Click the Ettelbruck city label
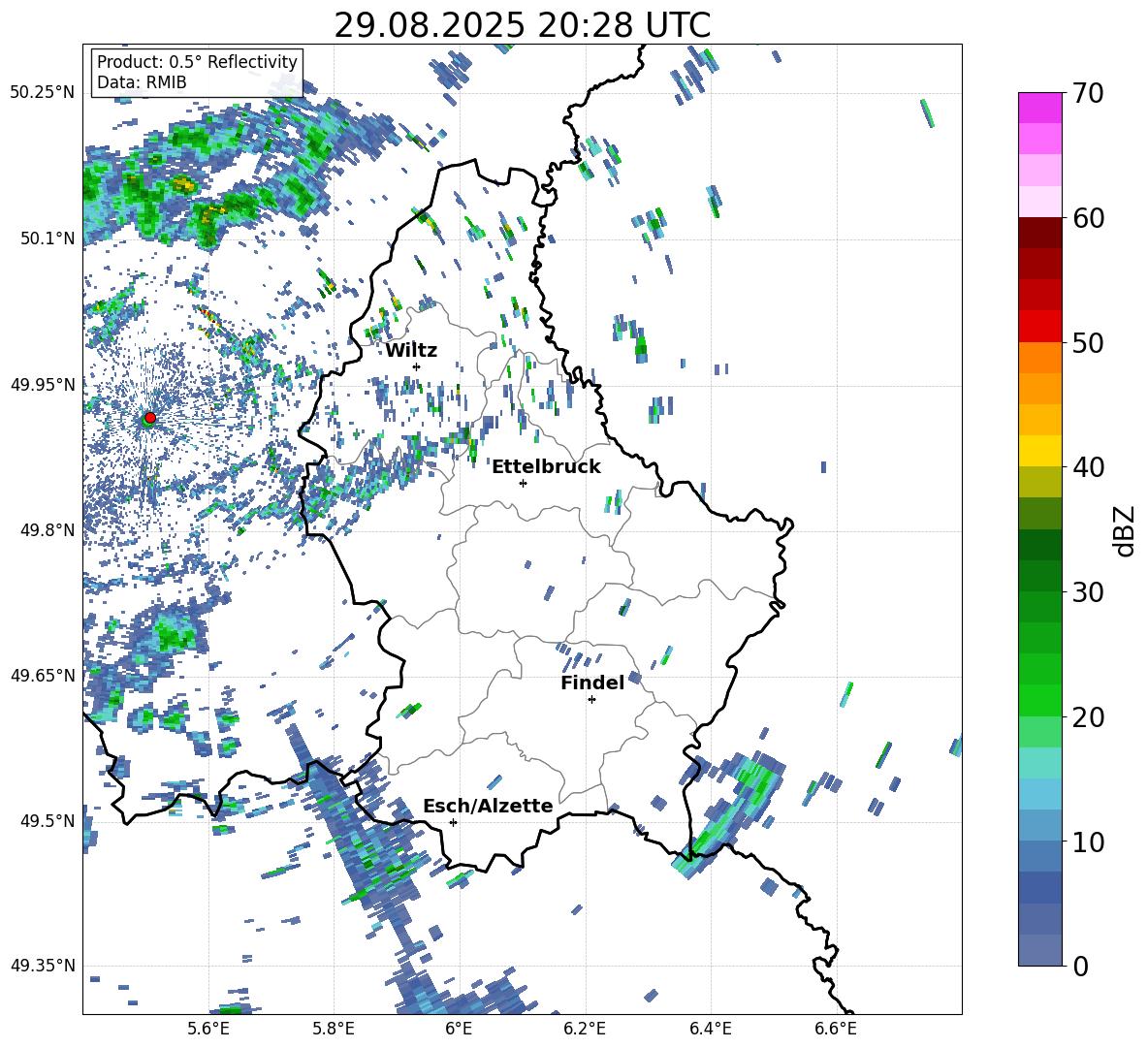The width and height of the screenshot is (1148, 1048). click(x=546, y=467)
